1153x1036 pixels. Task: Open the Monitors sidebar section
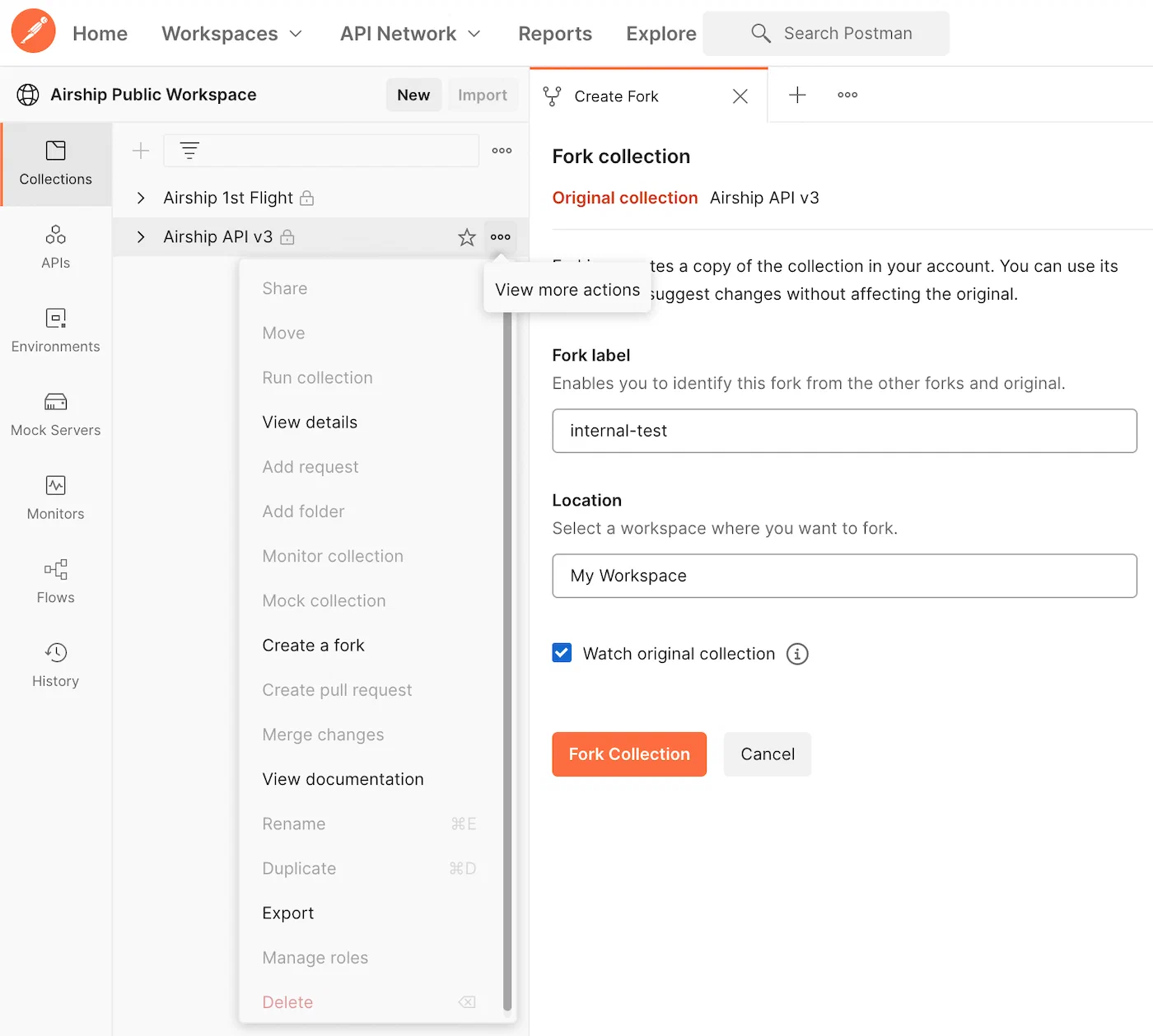55,497
